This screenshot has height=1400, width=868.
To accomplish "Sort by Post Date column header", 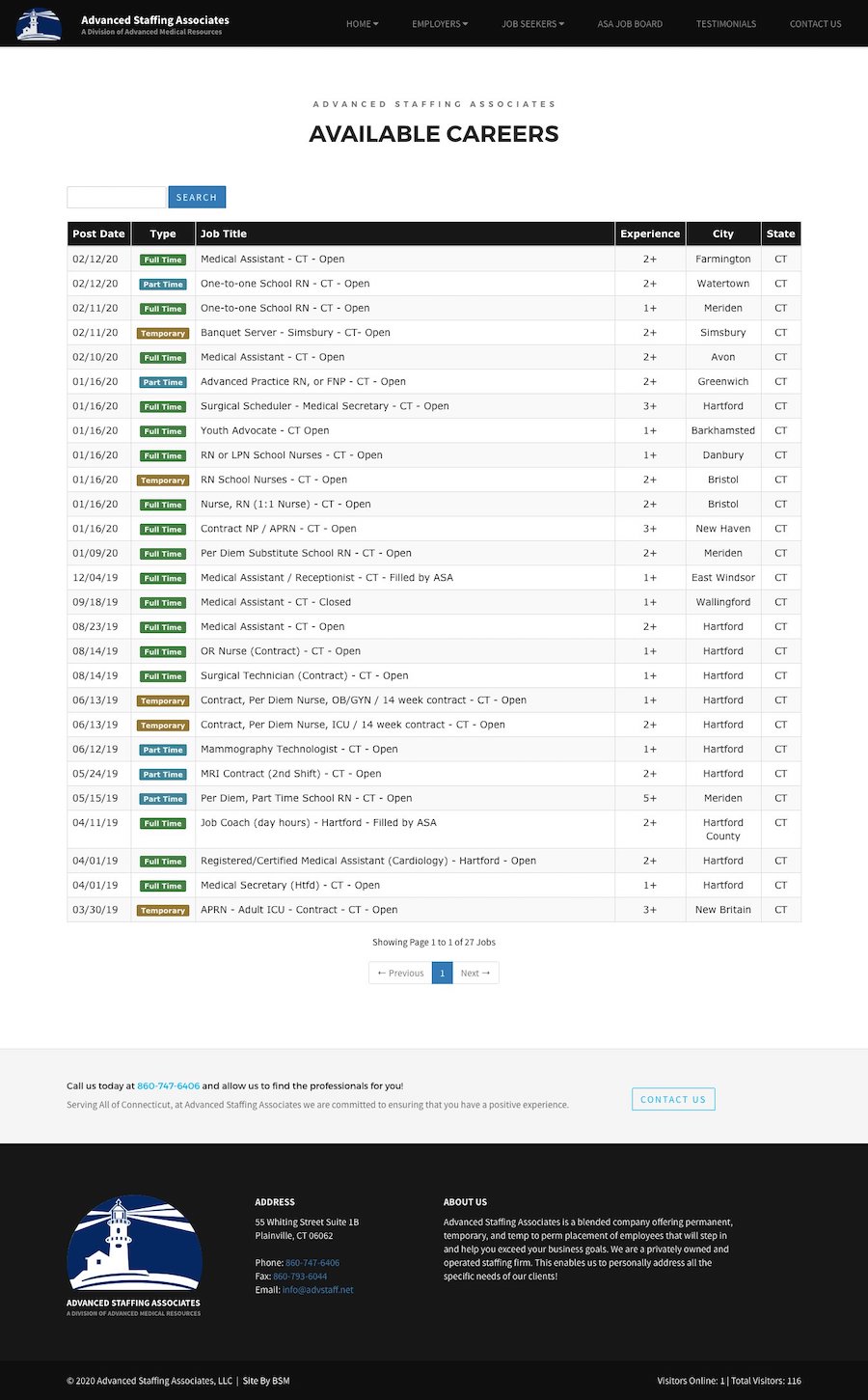I will (98, 233).
